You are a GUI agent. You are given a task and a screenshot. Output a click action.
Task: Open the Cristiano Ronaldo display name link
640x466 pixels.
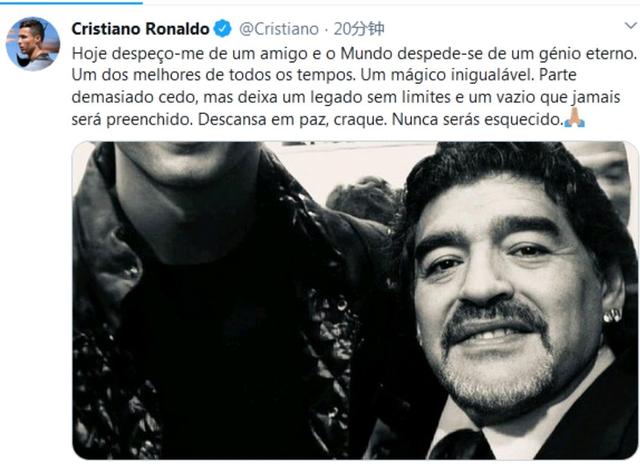click(140, 29)
